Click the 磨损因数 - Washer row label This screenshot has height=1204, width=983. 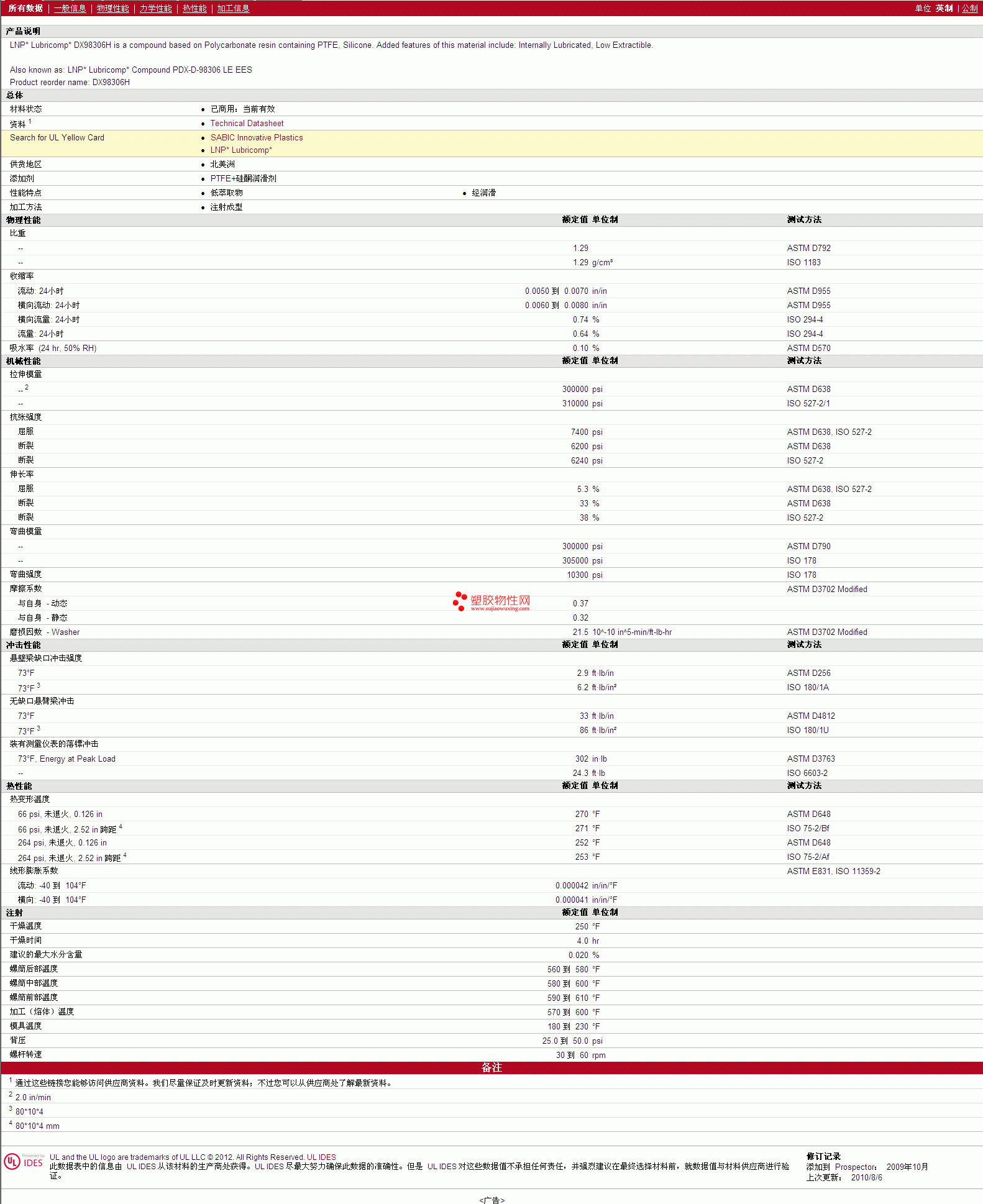pos(45,632)
